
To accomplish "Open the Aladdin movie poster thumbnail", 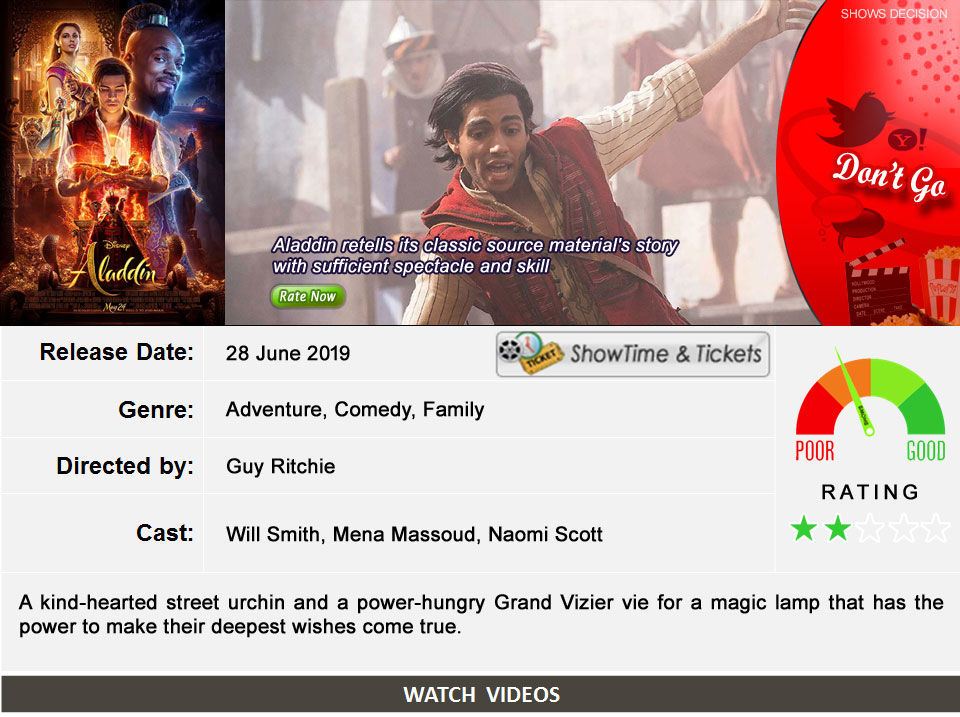I will click(112, 162).
